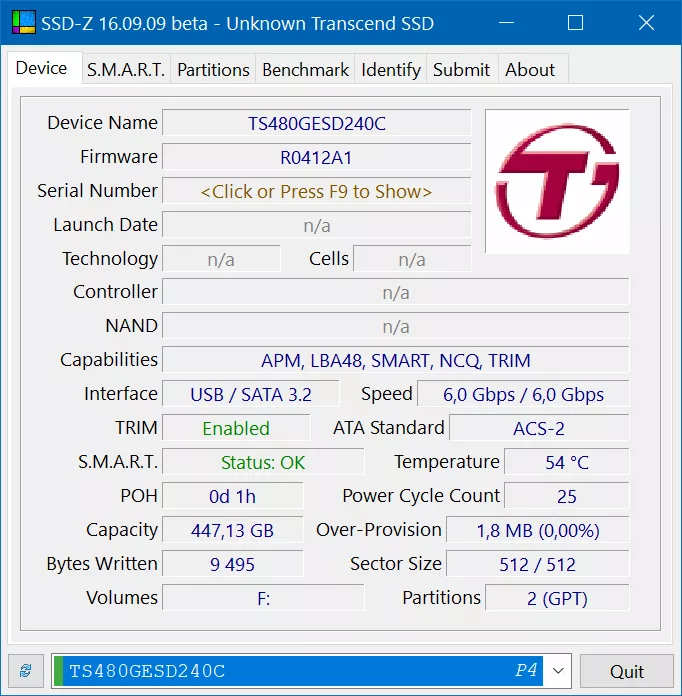Click the Launch Date n/a field

(316, 225)
